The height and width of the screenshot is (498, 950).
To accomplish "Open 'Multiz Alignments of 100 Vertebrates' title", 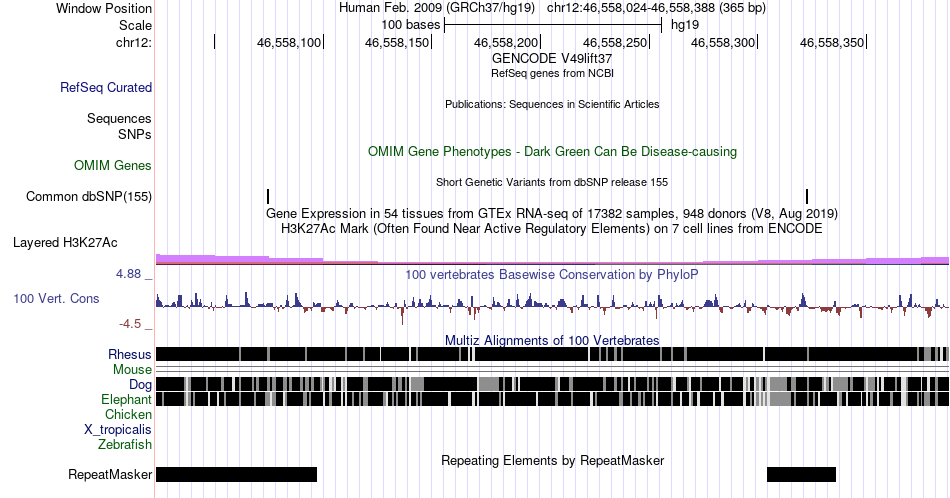I will click(552, 340).
